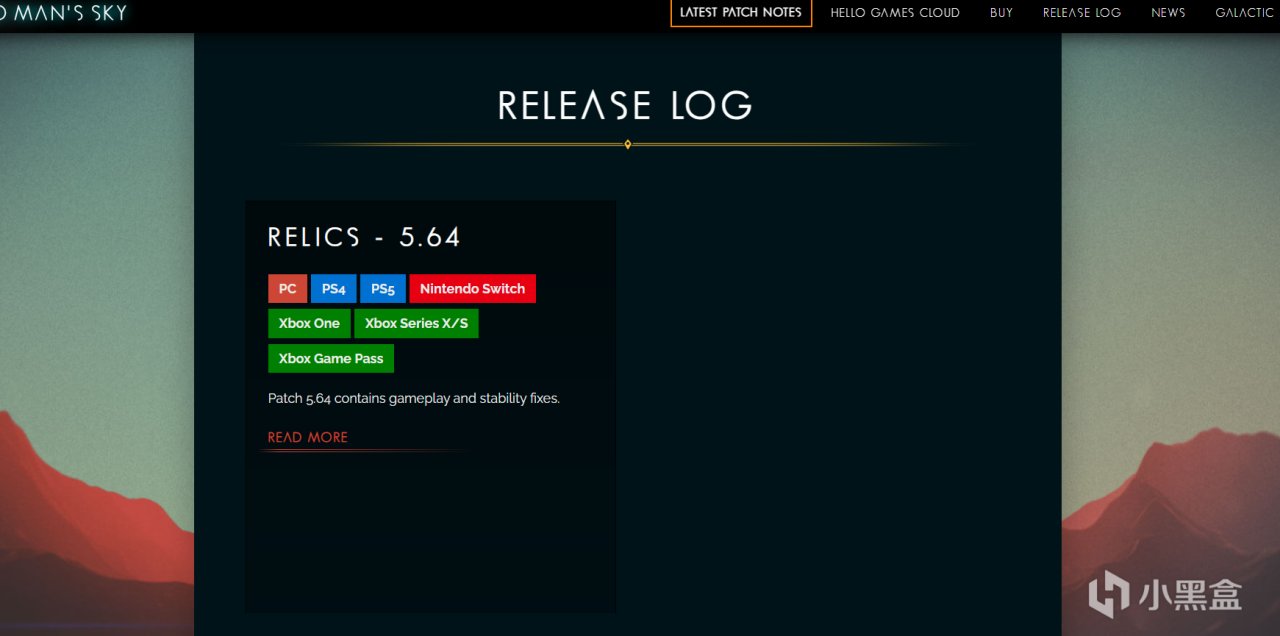Screen dimensions: 1280x636
Task: Select Release Log in navigation bar
Action: click(x=1082, y=13)
